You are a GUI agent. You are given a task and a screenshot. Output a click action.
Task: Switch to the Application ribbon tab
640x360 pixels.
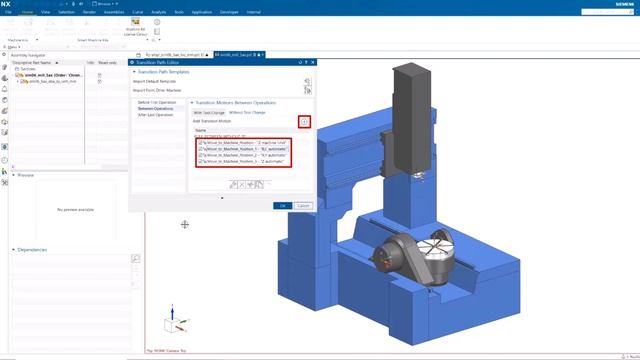click(202, 12)
